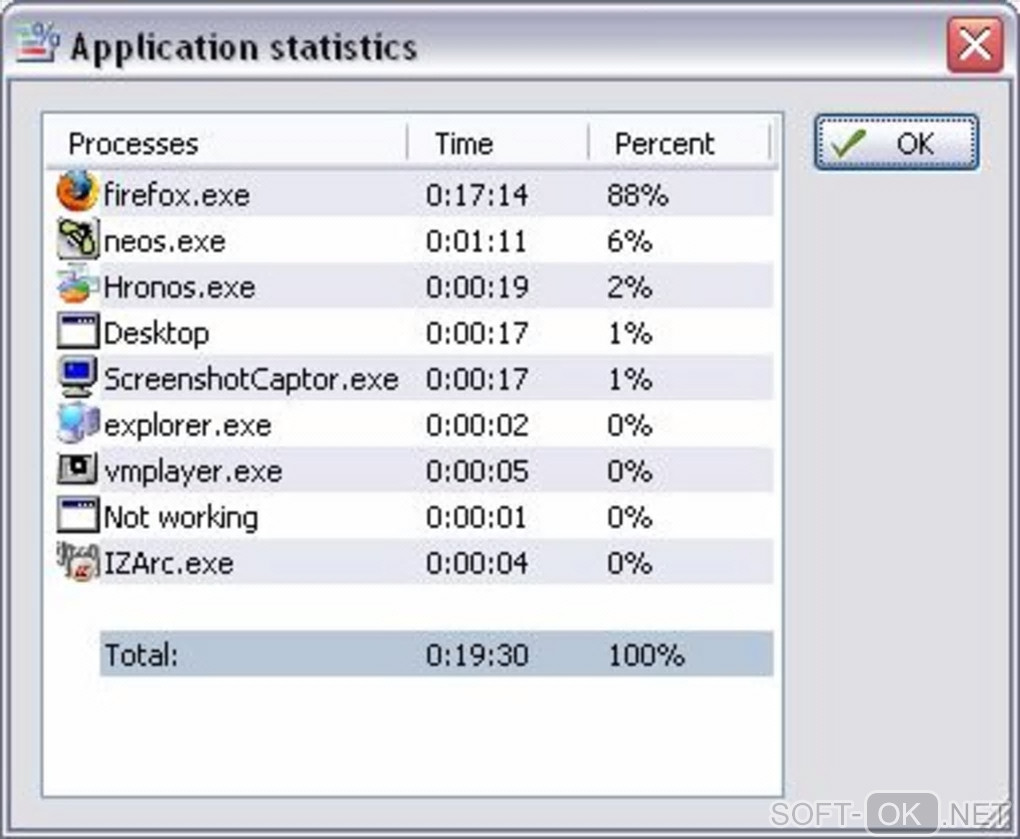The width and height of the screenshot is (1020, 839).
Task: Sort by the Percent column header
Action: 679,143
